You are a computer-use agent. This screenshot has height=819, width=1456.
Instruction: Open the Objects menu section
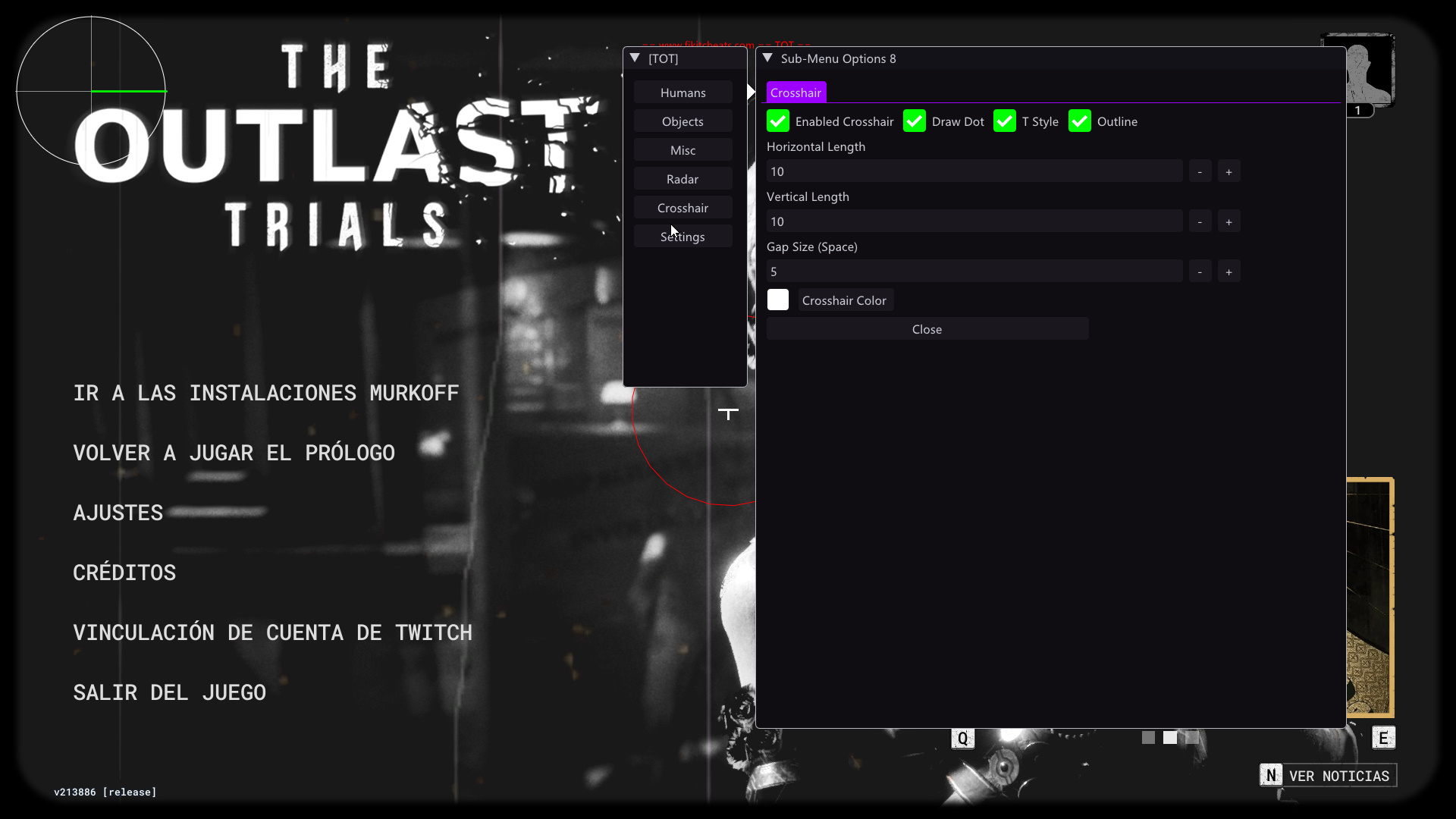coord(683,121)
